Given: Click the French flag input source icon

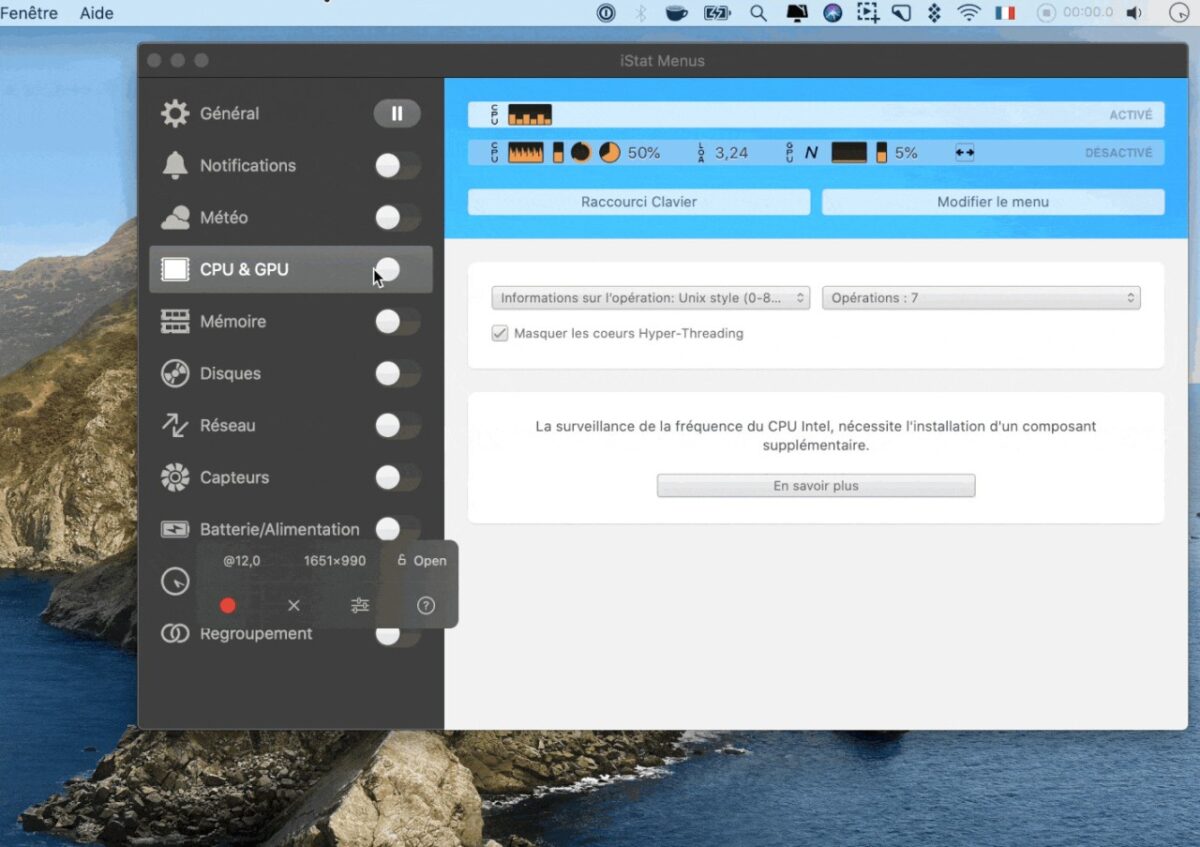Looking at the screenshot, I should (1005, 13).
